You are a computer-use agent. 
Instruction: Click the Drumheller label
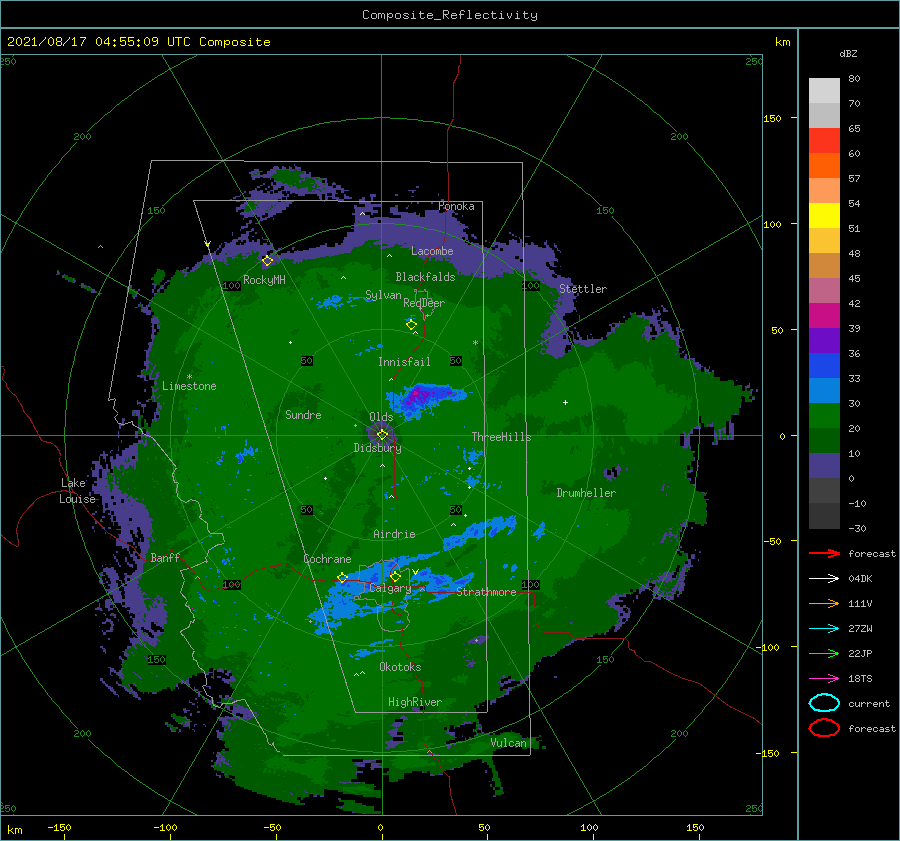pos(586,493)
